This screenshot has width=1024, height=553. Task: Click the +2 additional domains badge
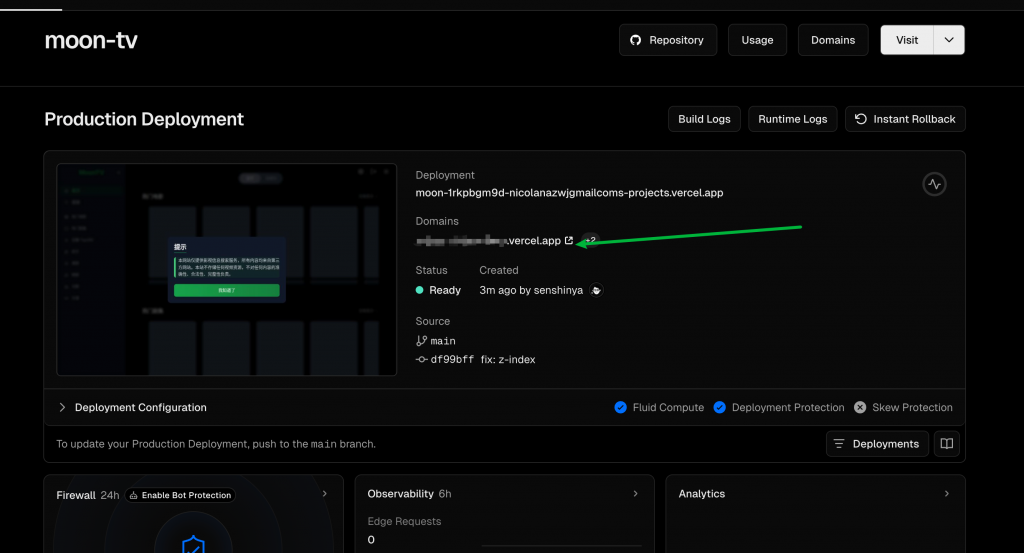(x=590, y=240)
